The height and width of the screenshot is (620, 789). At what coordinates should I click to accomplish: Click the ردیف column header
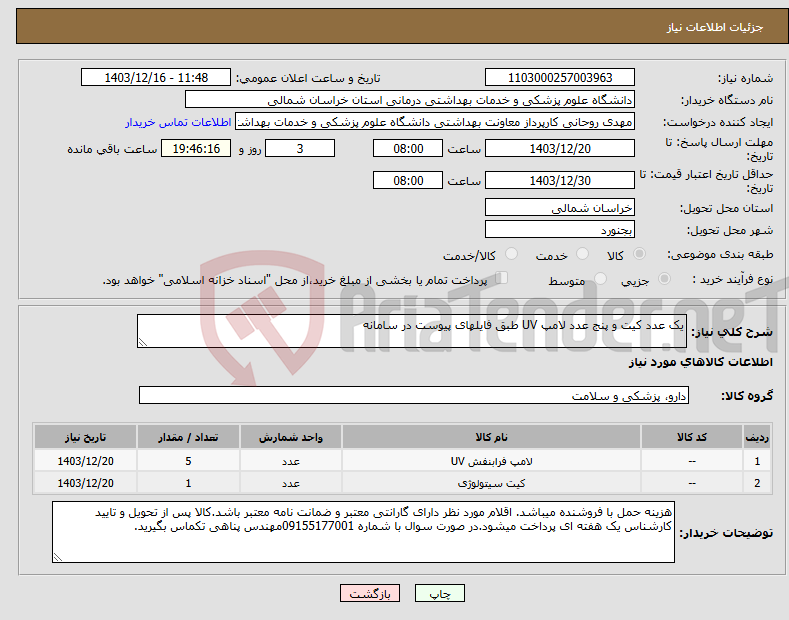(757, 437)
